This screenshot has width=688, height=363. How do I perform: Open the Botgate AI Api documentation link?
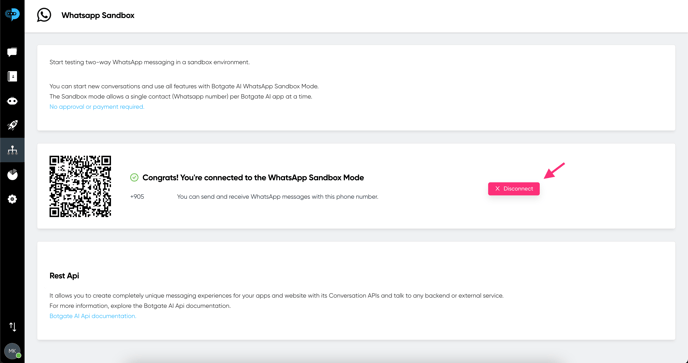(x=93, y=316)
